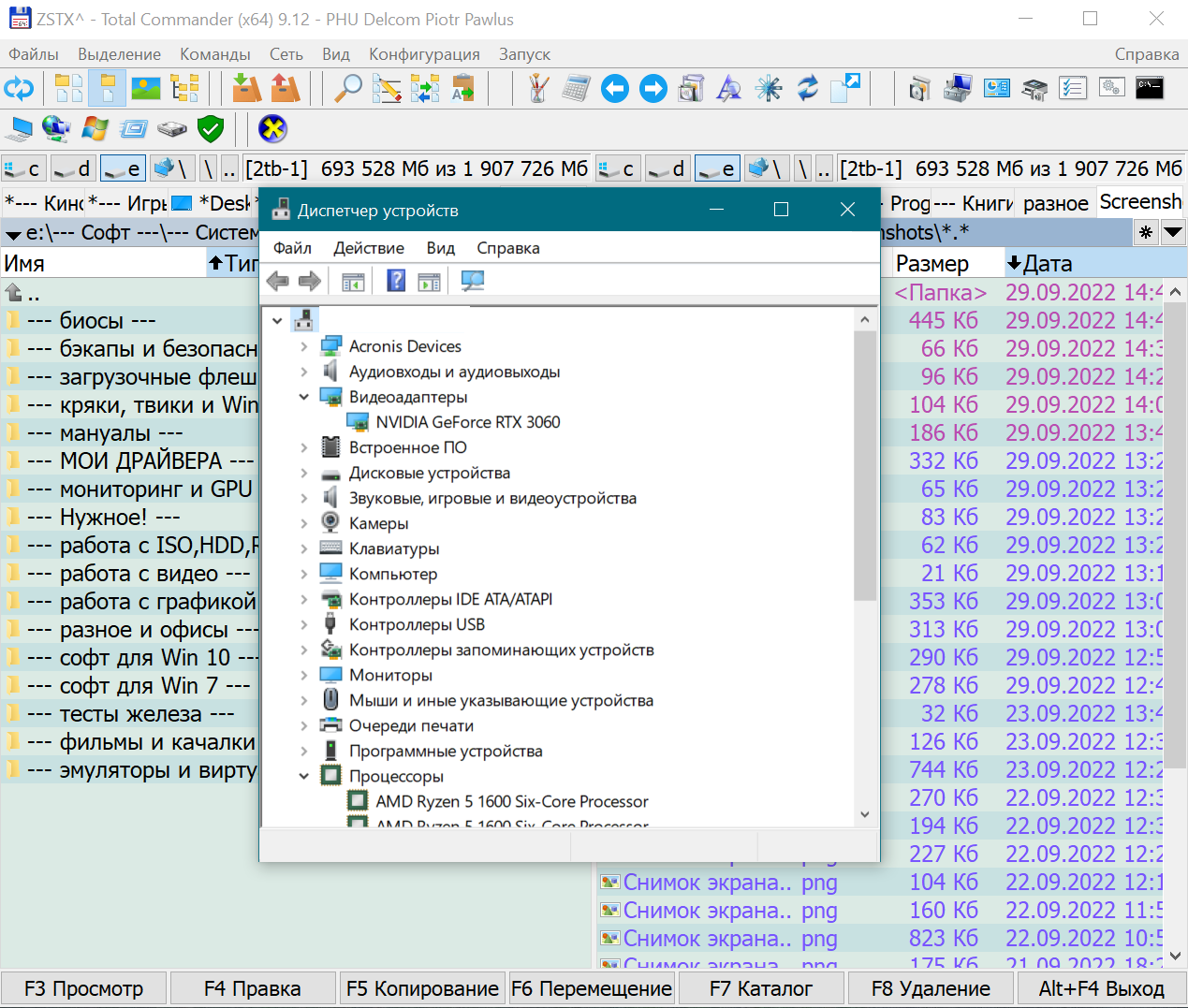Click the blue back arrow icon
Image resolution: width=1188 pixels, height=1008 pixels.
(614, 89)
